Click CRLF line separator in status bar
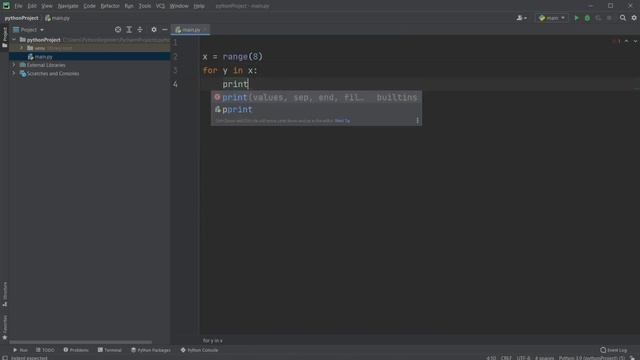Screen dimensions: 640x360 pyautogui.click(x=506, y=358)
